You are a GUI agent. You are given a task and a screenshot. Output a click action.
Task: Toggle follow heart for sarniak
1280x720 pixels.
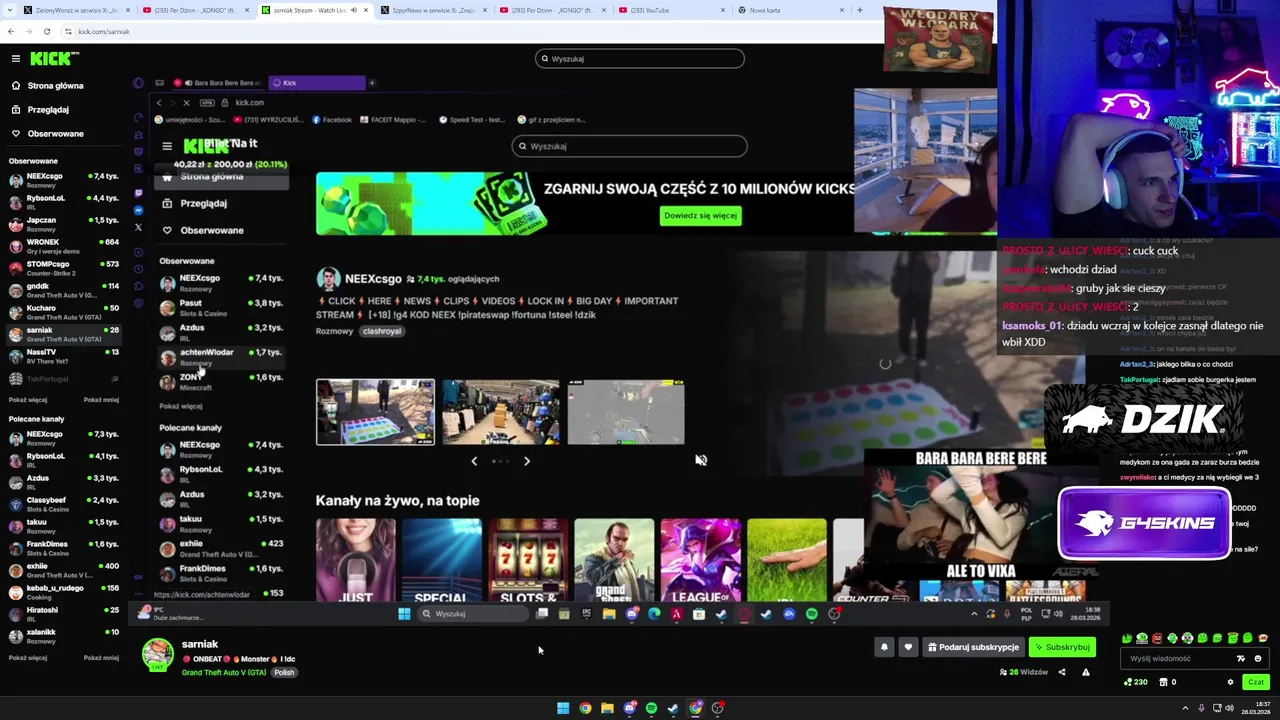tap(908, 647)
